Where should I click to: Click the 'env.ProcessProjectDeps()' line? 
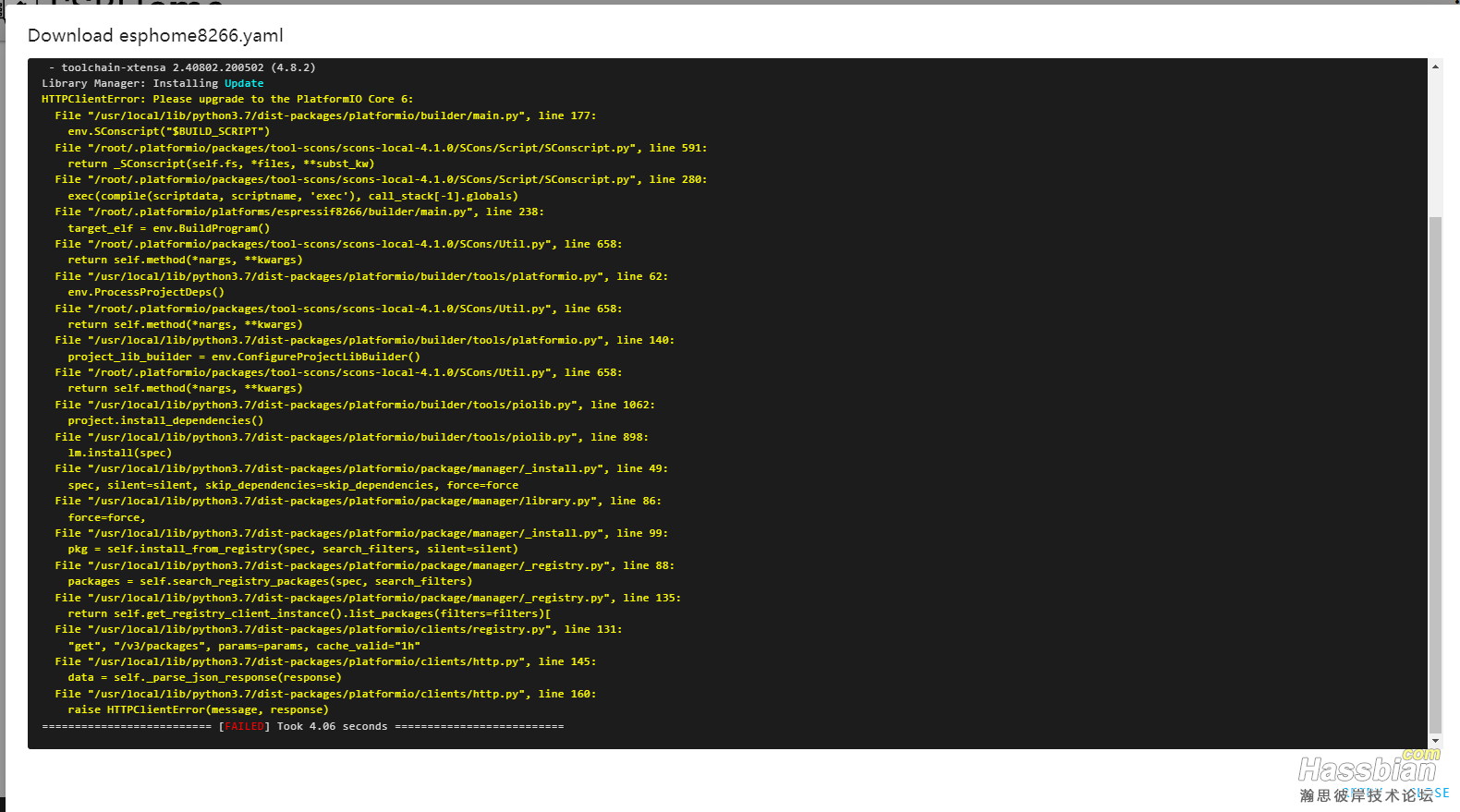(146, 292)
